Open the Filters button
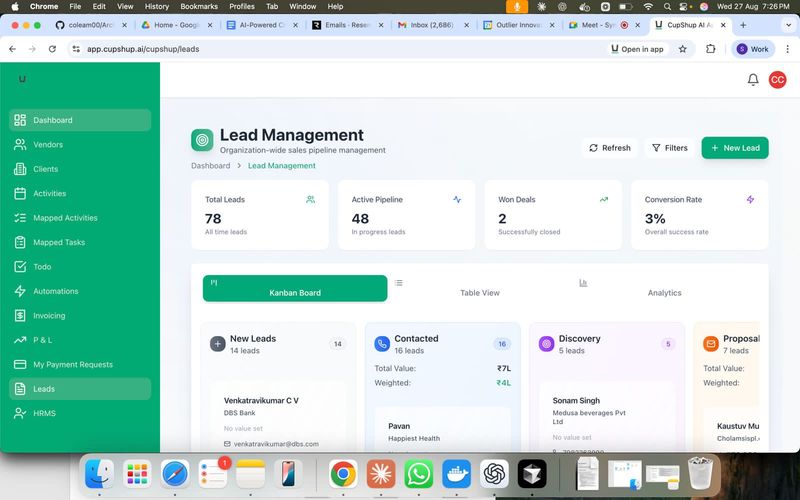Viewport: 800px width, 500px height. (669, 148)
